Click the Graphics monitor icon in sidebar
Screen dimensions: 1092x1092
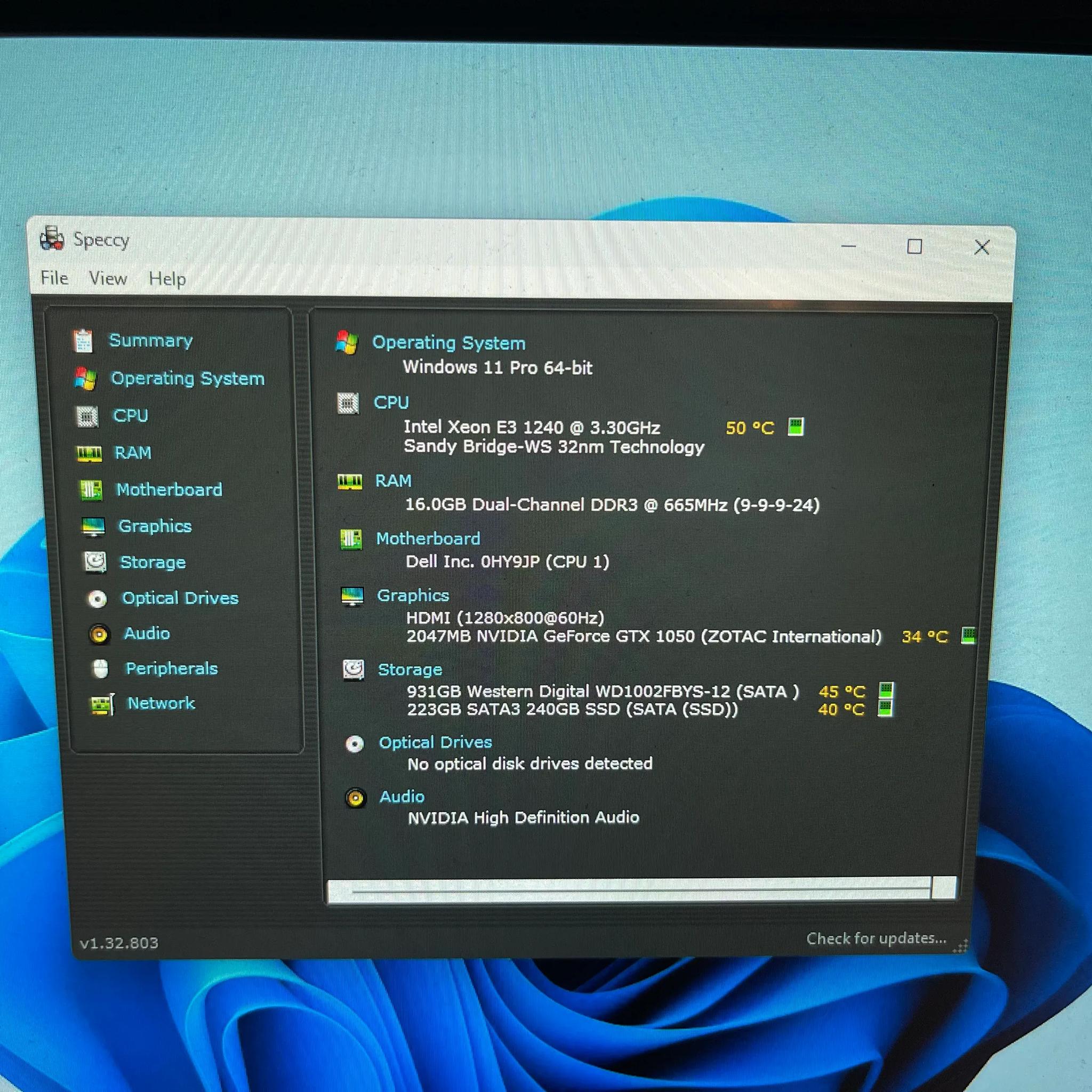coord(93,527)
